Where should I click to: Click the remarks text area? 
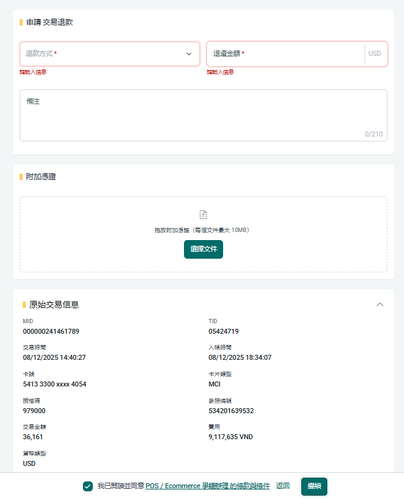coord(203,115)
